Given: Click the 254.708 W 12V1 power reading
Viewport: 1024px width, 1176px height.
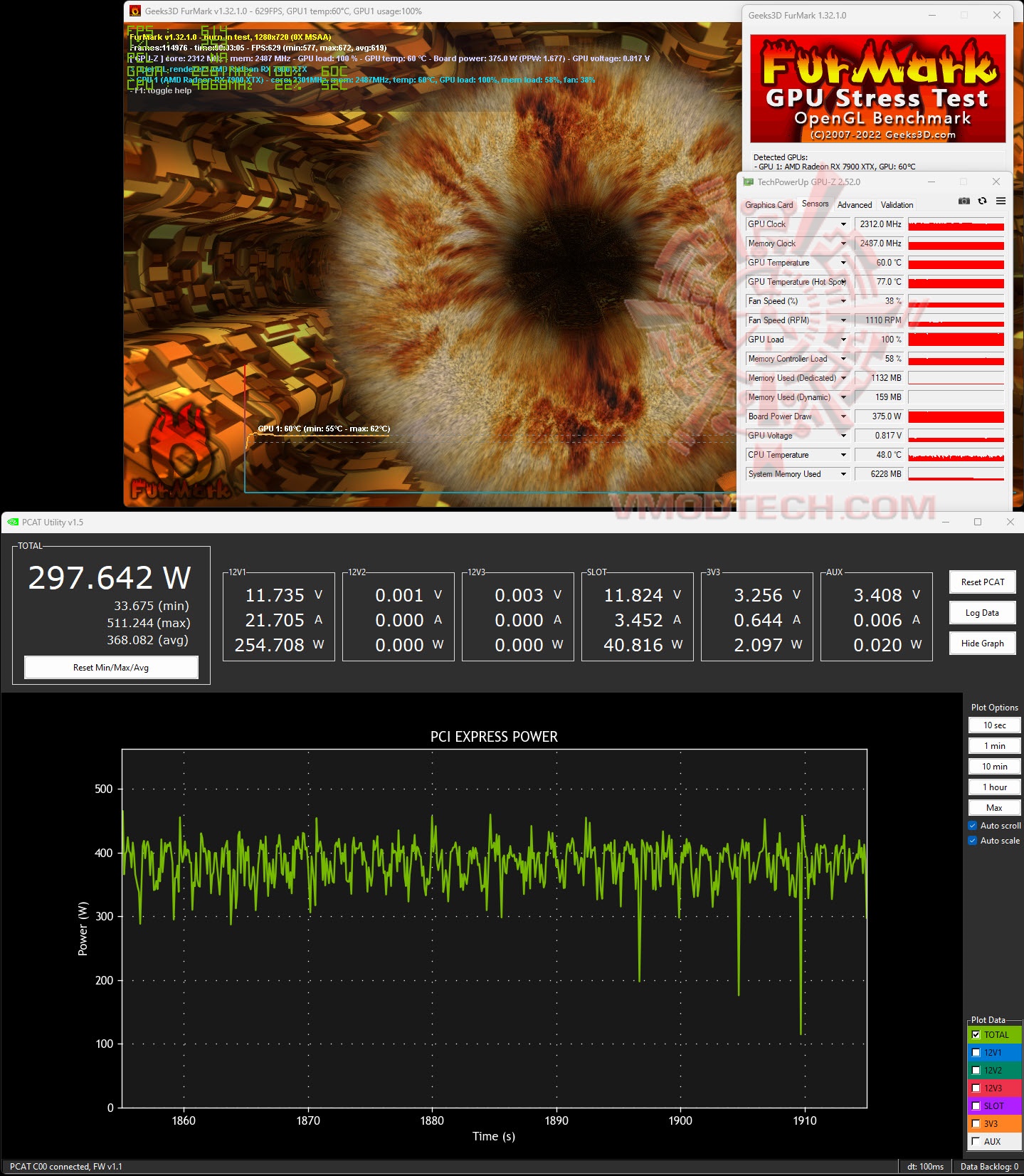Looking at the screenshot, I should pyautogui.click(x=280, y=645).
